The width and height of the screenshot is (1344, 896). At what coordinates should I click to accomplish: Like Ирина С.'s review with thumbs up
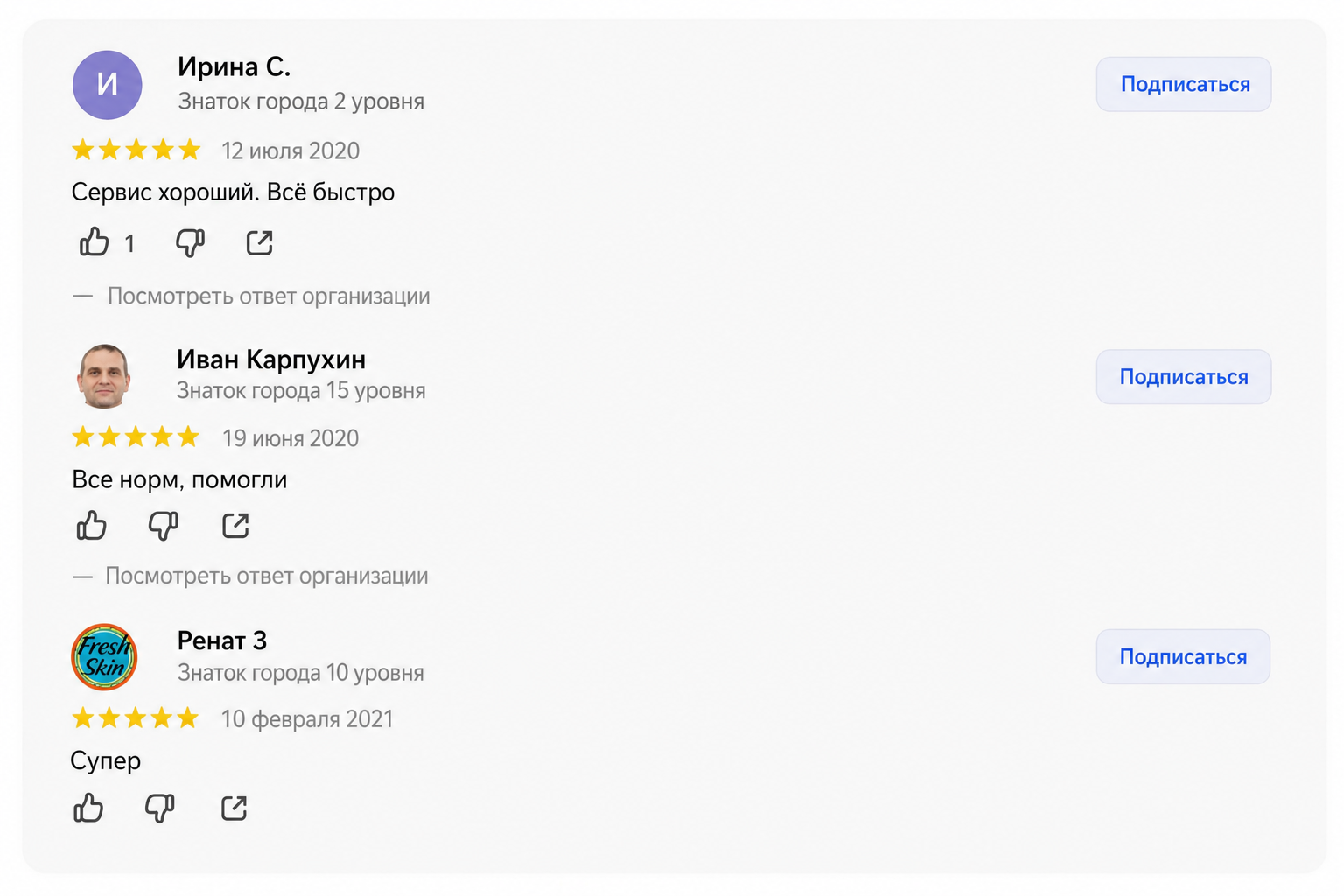click(94, 241)
